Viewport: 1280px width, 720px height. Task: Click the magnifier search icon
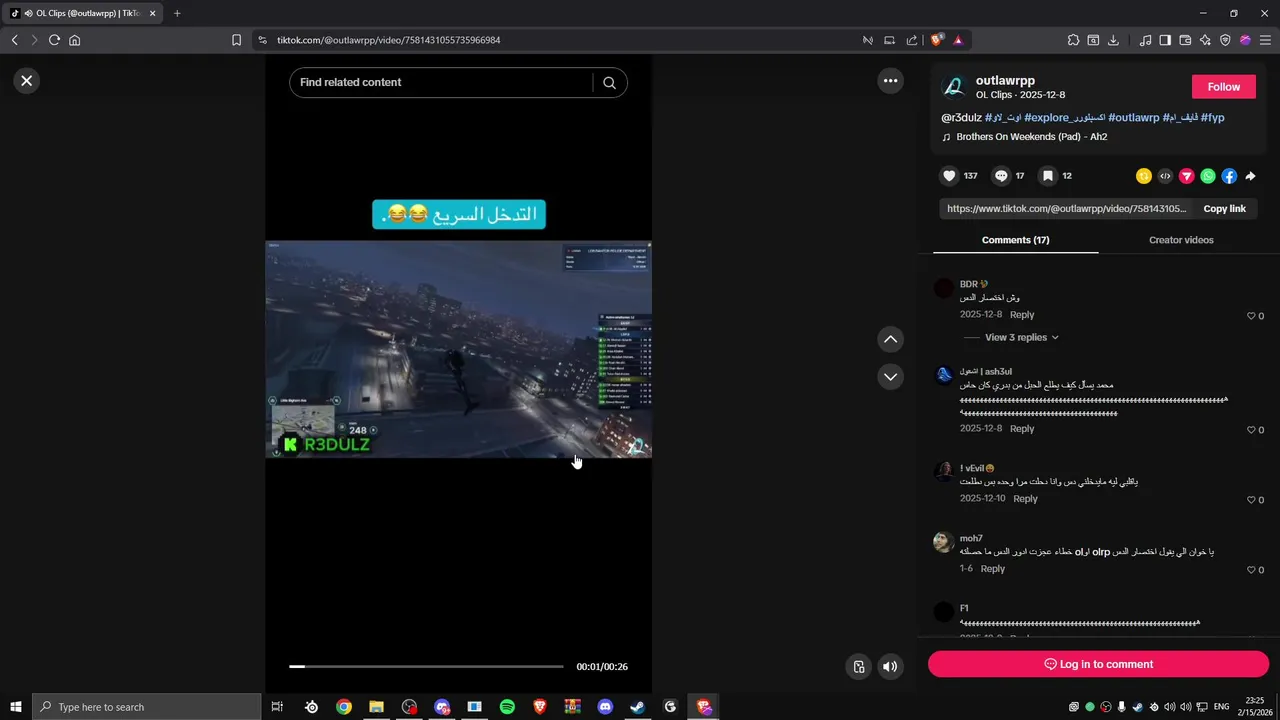[609, 83]
